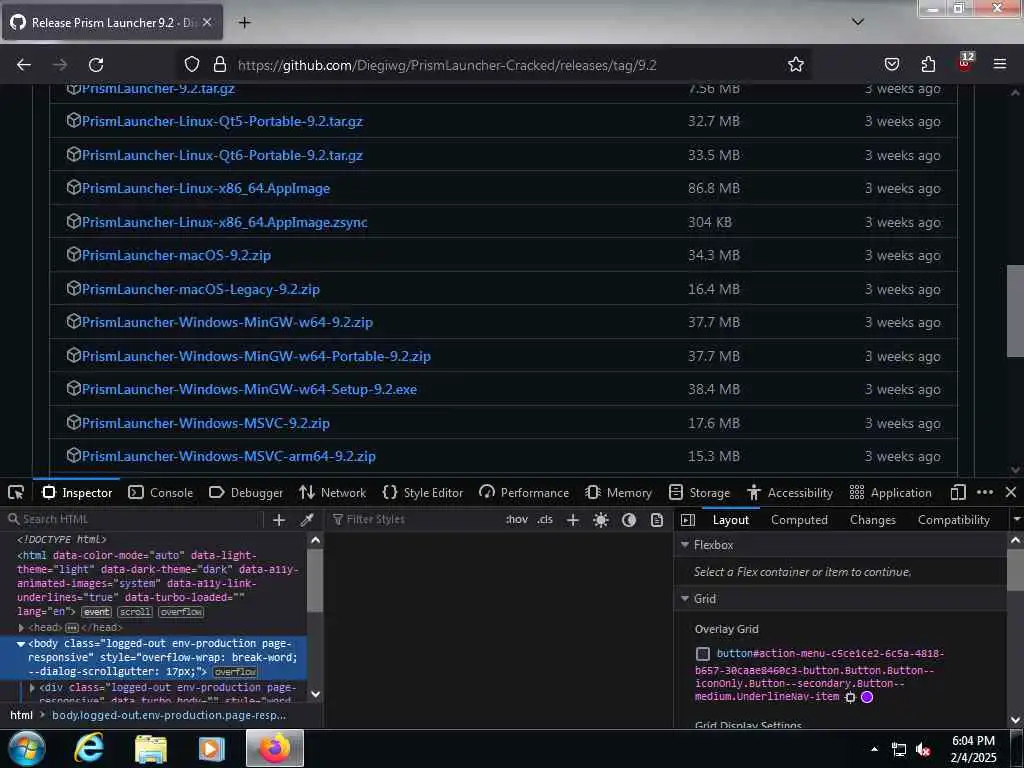
Task: Collapse the Grid section
Action: point(685,598)
